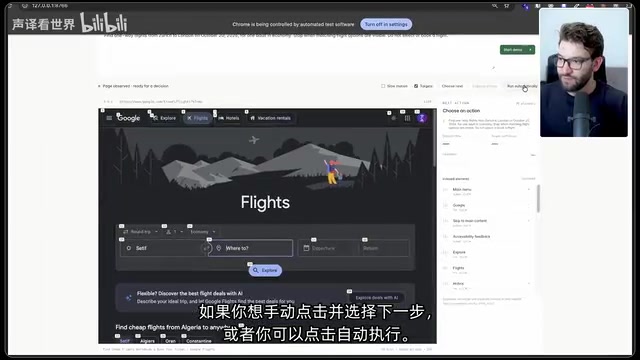Select the Algiers city chip
The height and width of the screenshot is (360, 640).
click(x=147, y=340)
